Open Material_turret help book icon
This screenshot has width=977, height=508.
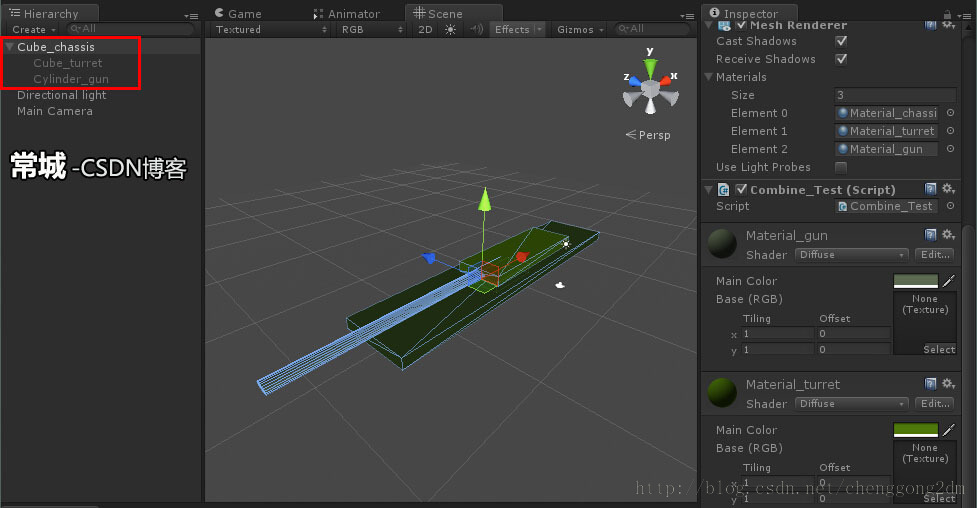click(930, 383)
